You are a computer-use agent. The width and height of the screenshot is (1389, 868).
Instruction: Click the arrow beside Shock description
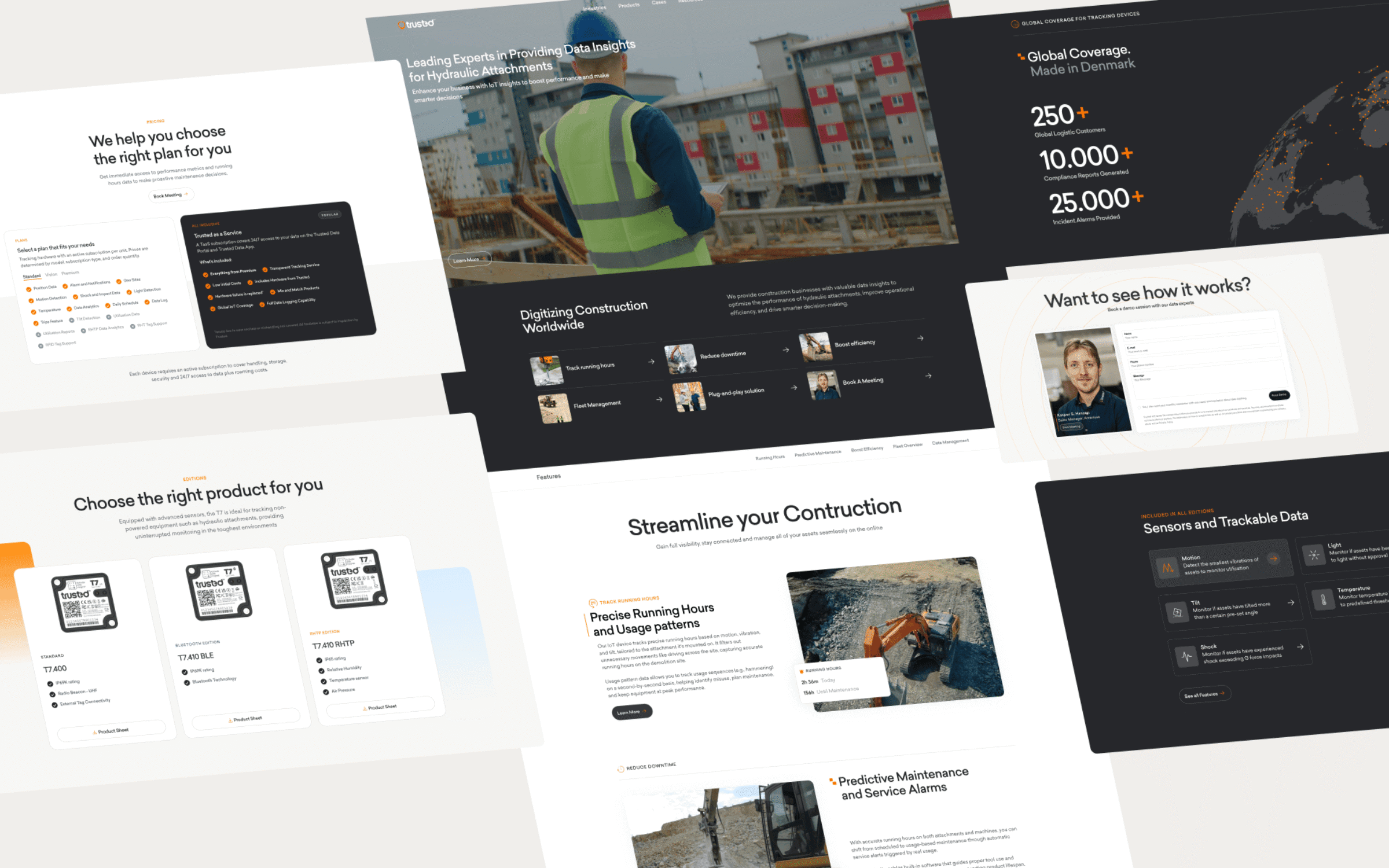click(x=1300, y=646)
